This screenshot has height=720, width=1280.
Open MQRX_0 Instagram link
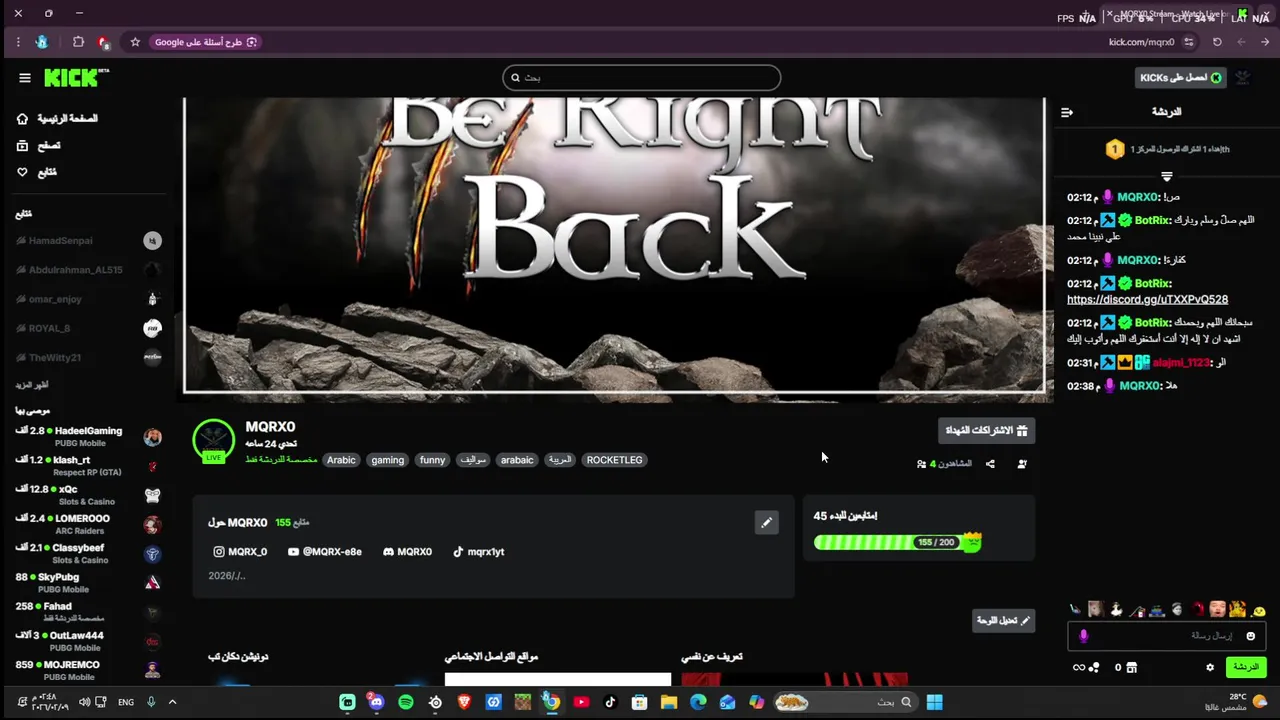coord(240,552)
